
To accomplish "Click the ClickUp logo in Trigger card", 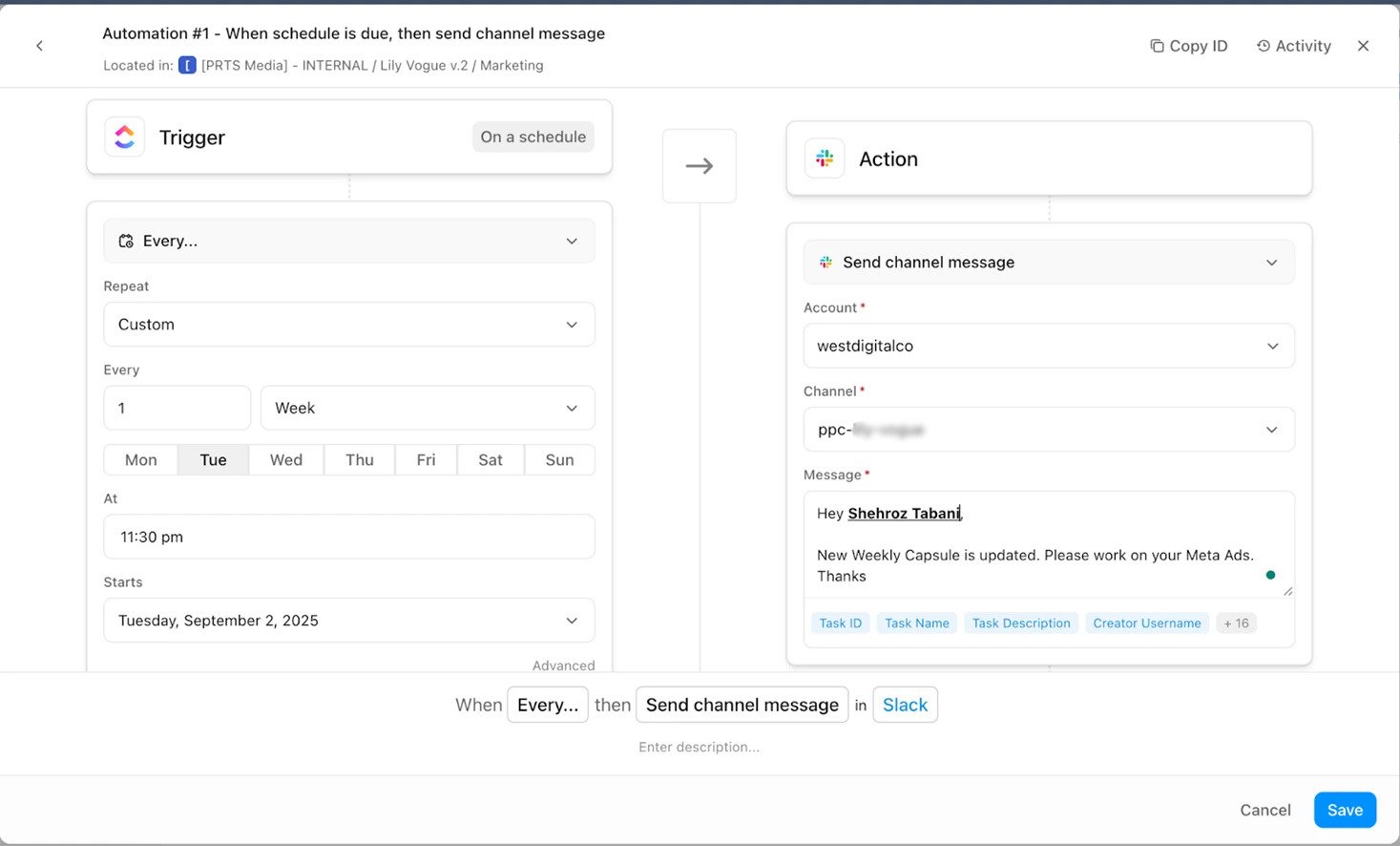I will click(125, 137).
